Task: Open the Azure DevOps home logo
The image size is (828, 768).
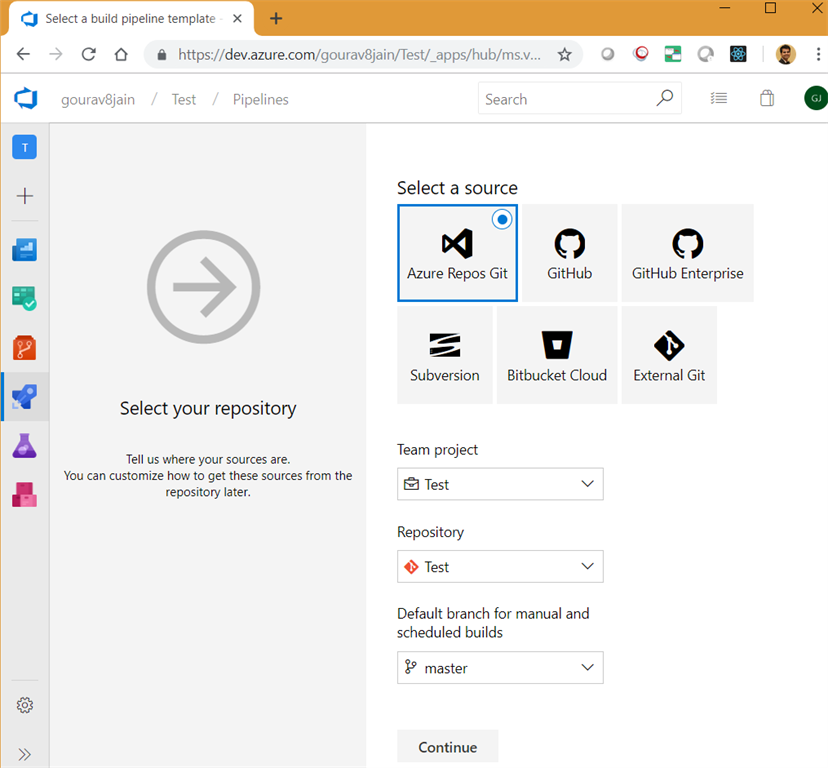Action: point(26,99)
